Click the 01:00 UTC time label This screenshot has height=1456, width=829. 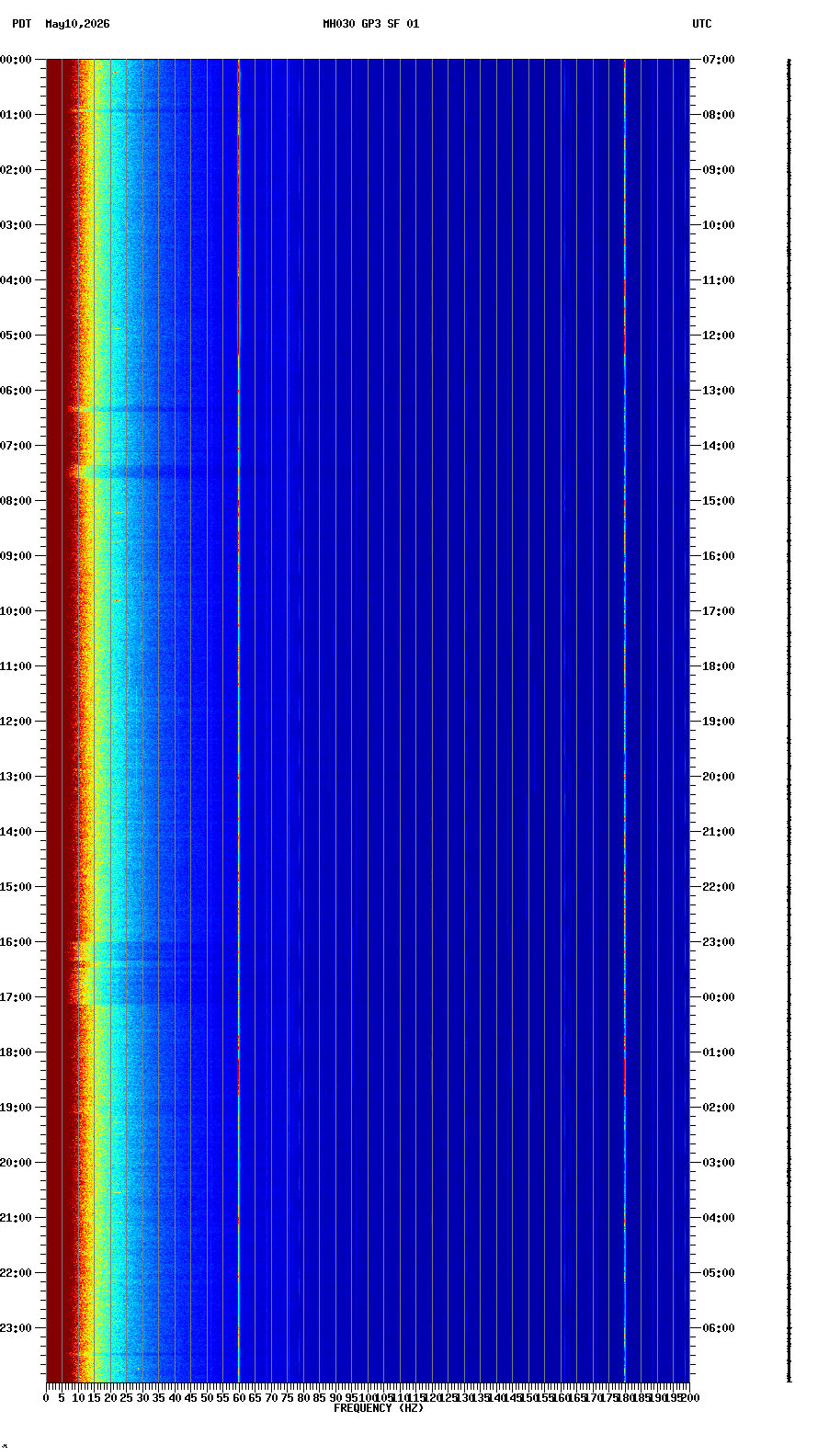pyautogui.click(x=719, y=1052)
